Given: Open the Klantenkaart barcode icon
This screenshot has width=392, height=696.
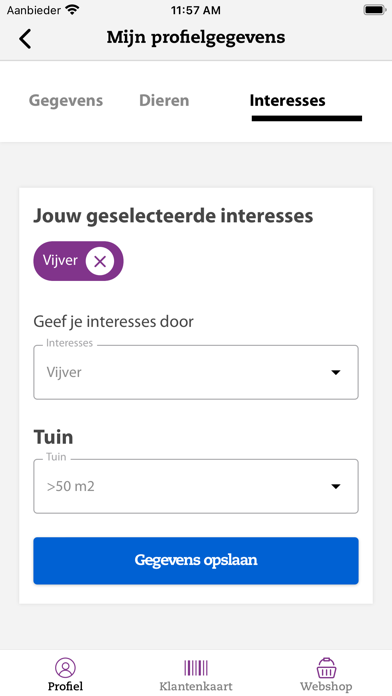Looking at the screenshot, I should (x=196, y=668).
